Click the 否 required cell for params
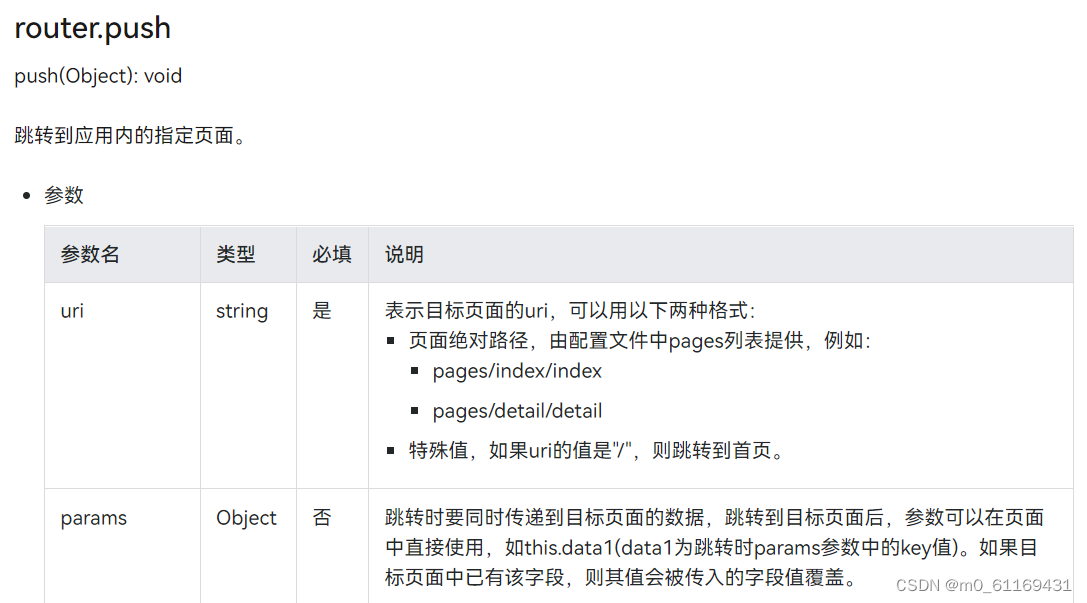 (x=322, y=518)
